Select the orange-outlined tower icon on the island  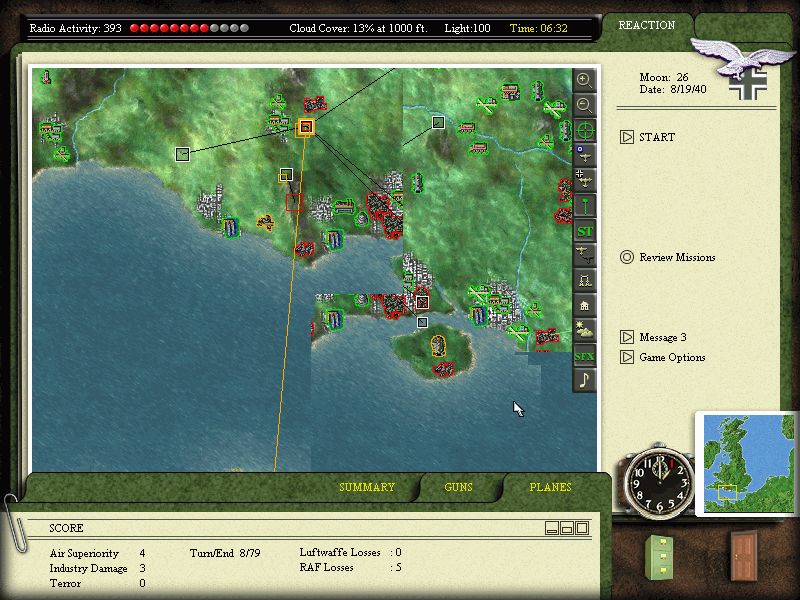tap(438, 346)
